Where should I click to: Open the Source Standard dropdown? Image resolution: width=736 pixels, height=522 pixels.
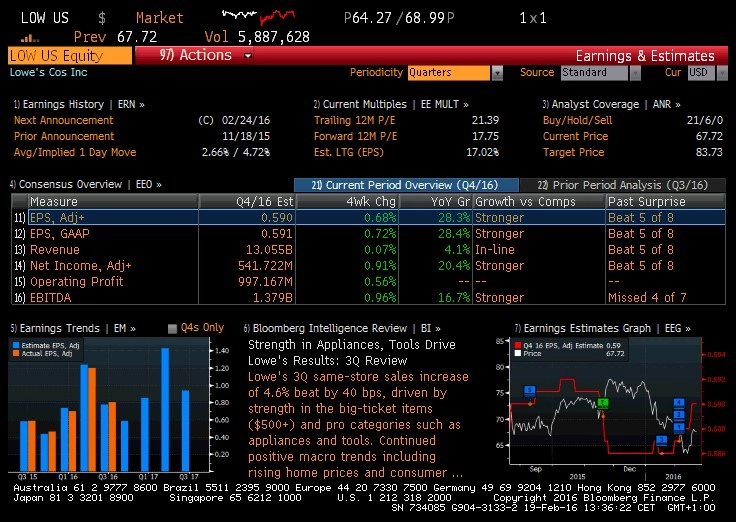(594, 73)
